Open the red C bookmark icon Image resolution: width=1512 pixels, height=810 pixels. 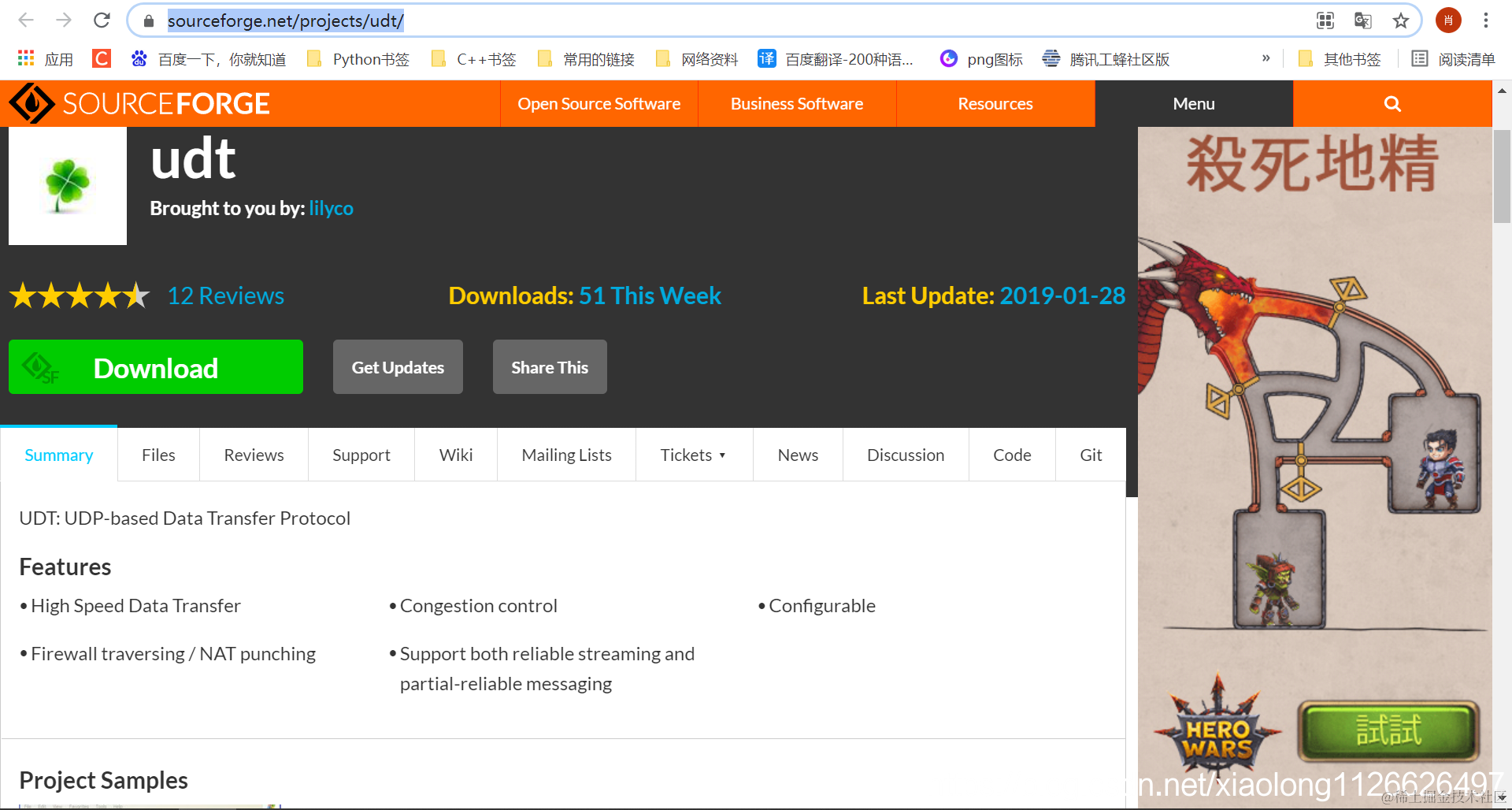pyautogui.click(x=102, y=58)
